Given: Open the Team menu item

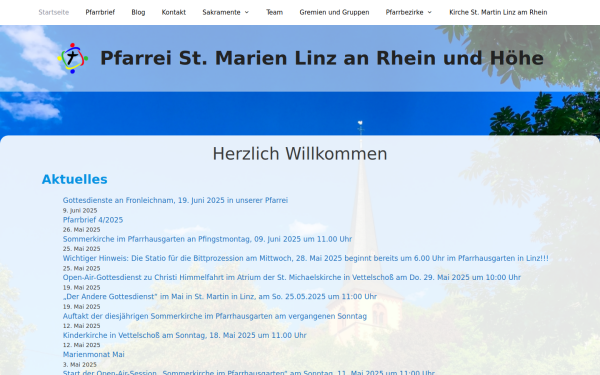Looking at the screenshot, I should coord(274,12).
